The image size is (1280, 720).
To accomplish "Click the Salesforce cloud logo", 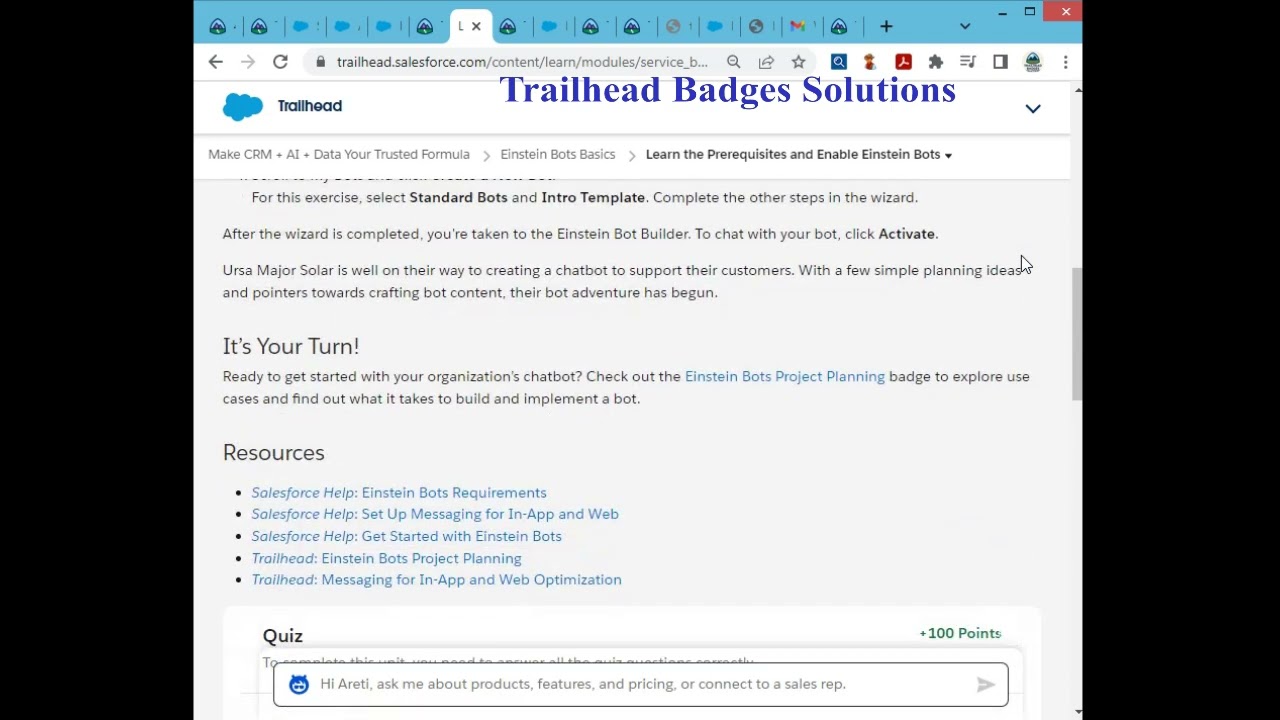I will (x=242, y=106).
